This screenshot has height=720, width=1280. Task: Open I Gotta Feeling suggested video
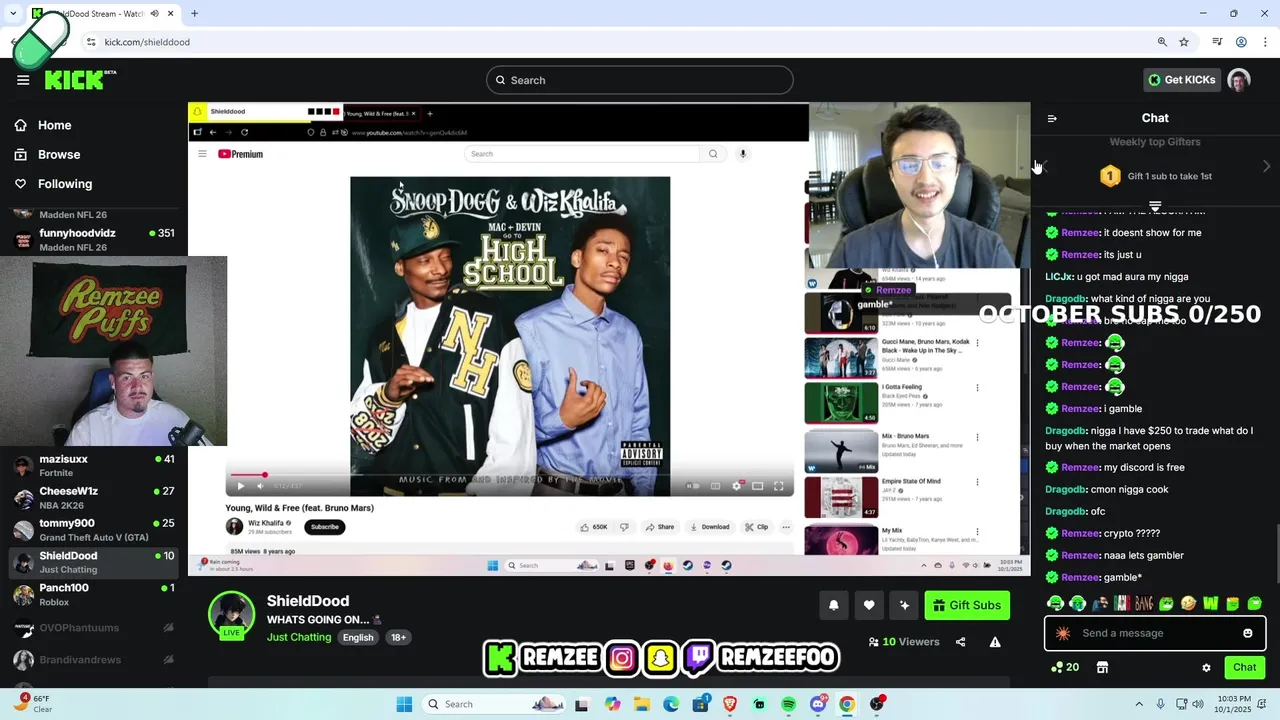pyautogui.click(x=891, y=402)
